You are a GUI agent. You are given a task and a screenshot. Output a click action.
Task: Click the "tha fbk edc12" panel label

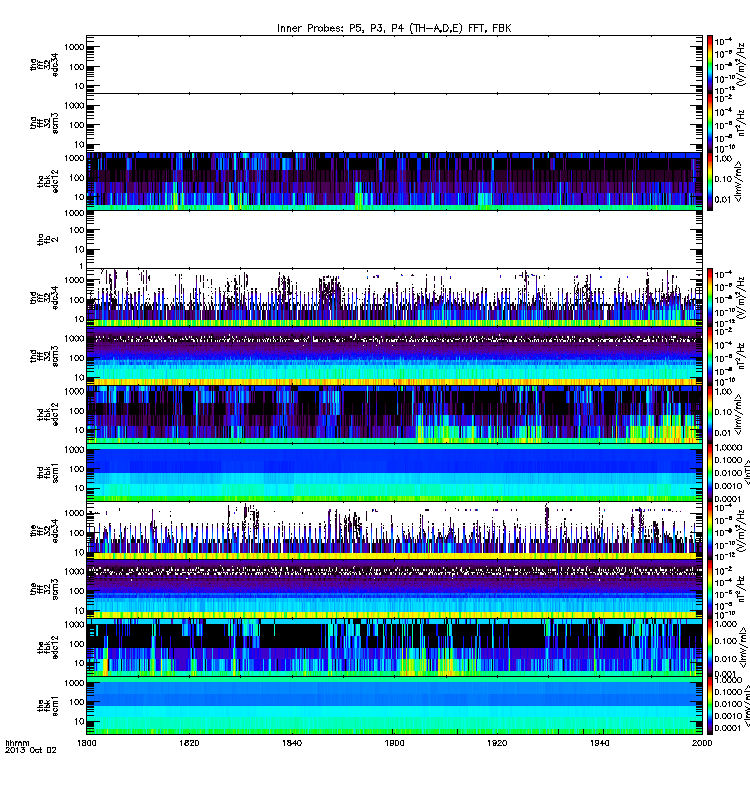(48, 182)
